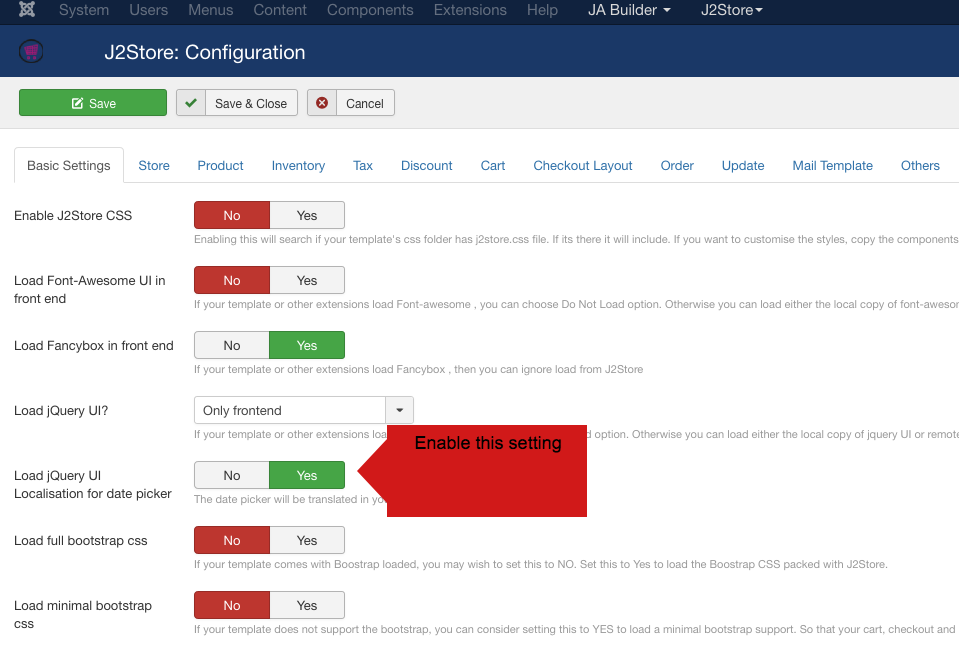Image resolution: width=959 pixels, height=651 pixels.
Task: Click the green Save button
Action: pyautogui.click(x=93, y=103)
